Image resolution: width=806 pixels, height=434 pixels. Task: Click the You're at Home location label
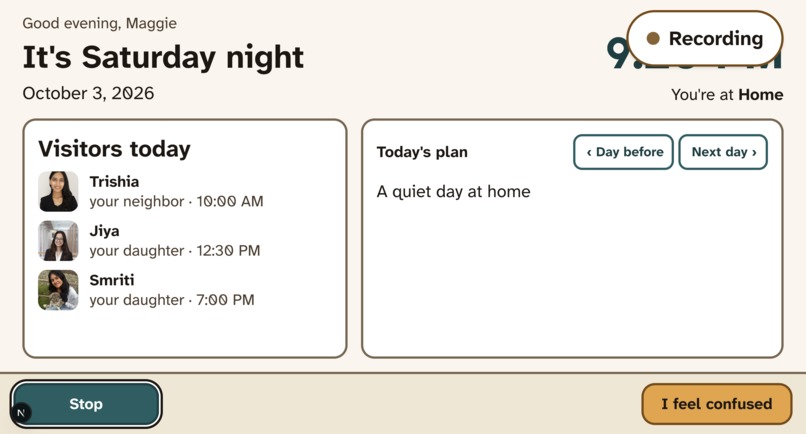(727, 95)
